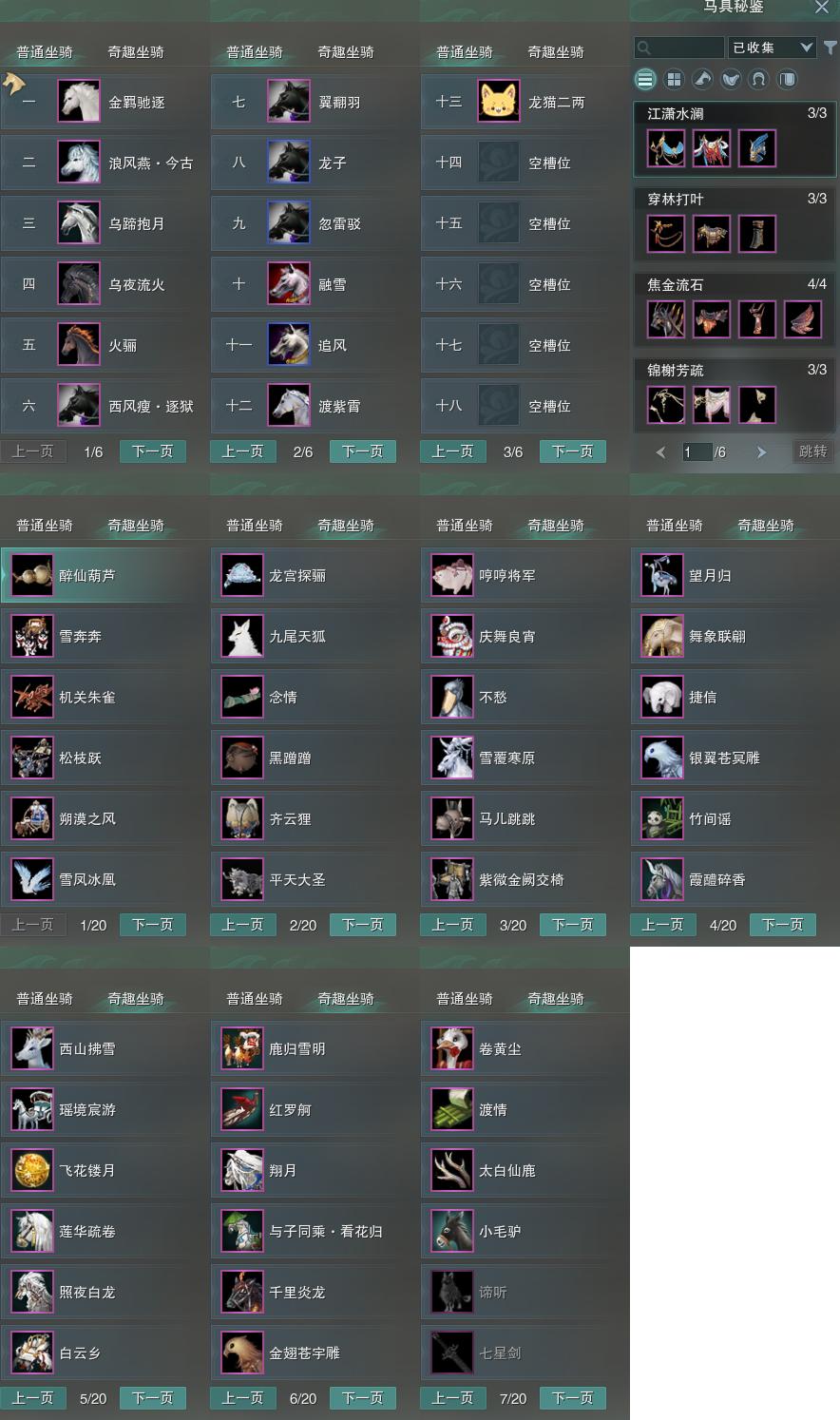The height and width of the screenshot is (1420, 840).
Task: Click 上一页 beside page 4/20
Action: coord(662,925)
